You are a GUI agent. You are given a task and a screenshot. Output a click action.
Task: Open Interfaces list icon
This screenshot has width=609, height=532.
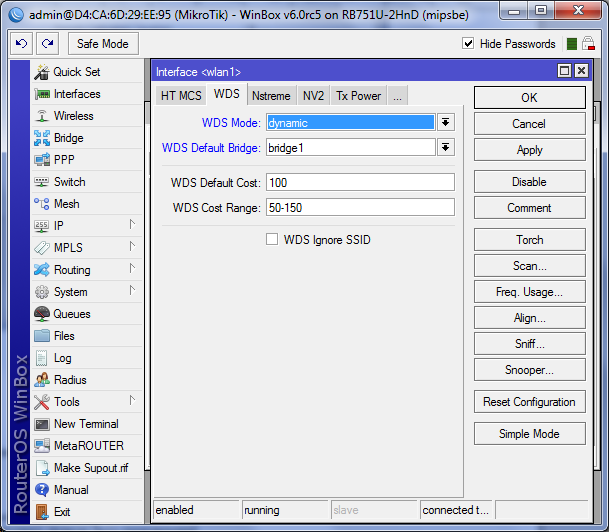(x=42, y=94)
